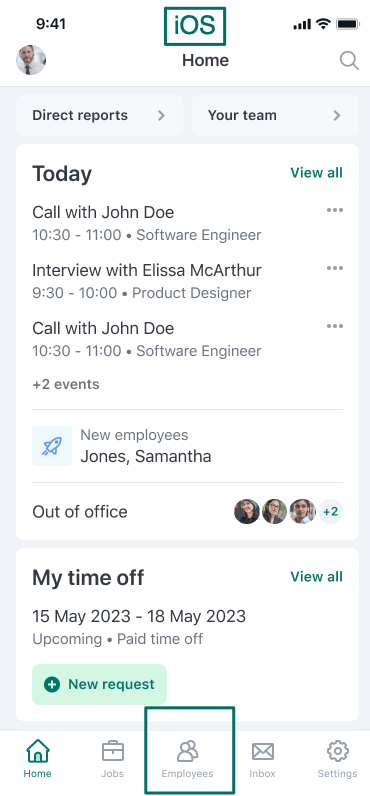Tap the profile avatar photo
The width and height of the screenshot is (370, 796).
[x=31, y=60]
